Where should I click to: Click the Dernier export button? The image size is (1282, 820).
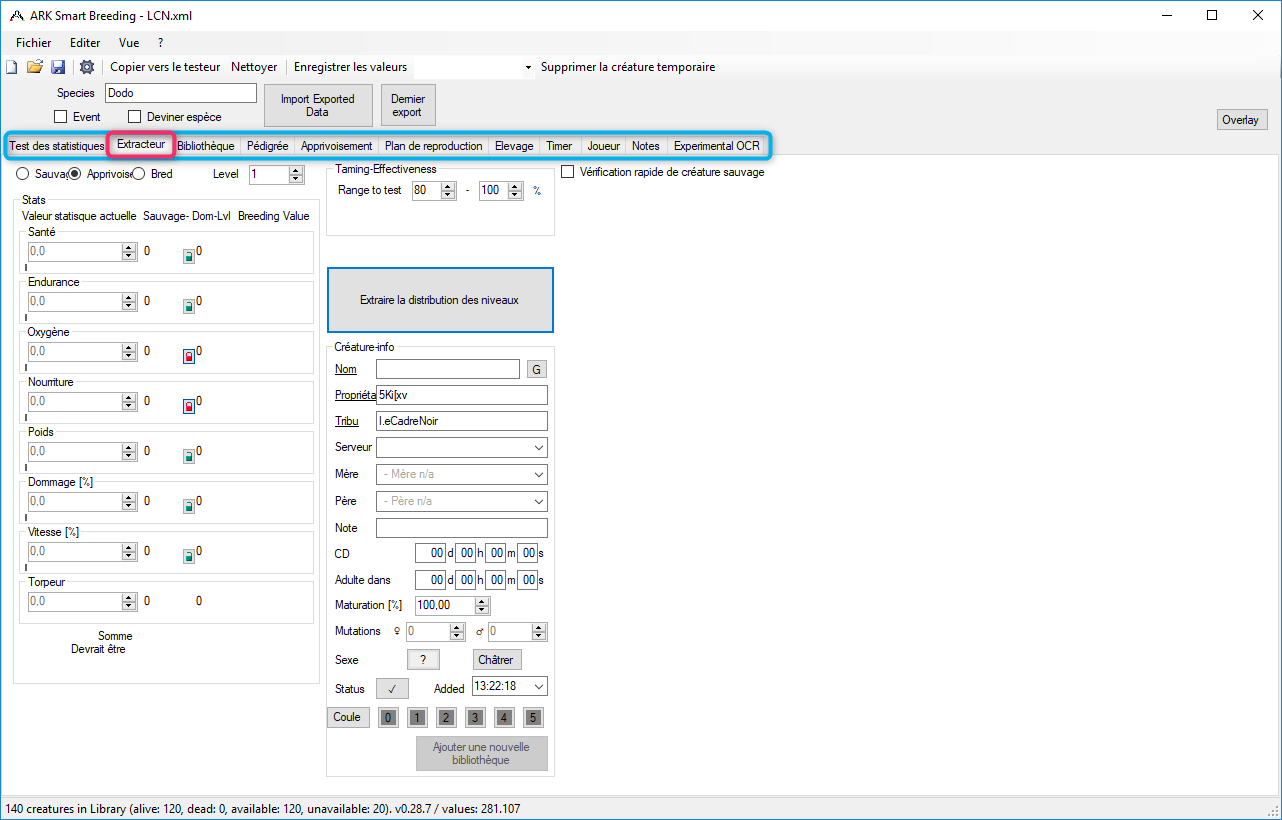tap(408, 105)
